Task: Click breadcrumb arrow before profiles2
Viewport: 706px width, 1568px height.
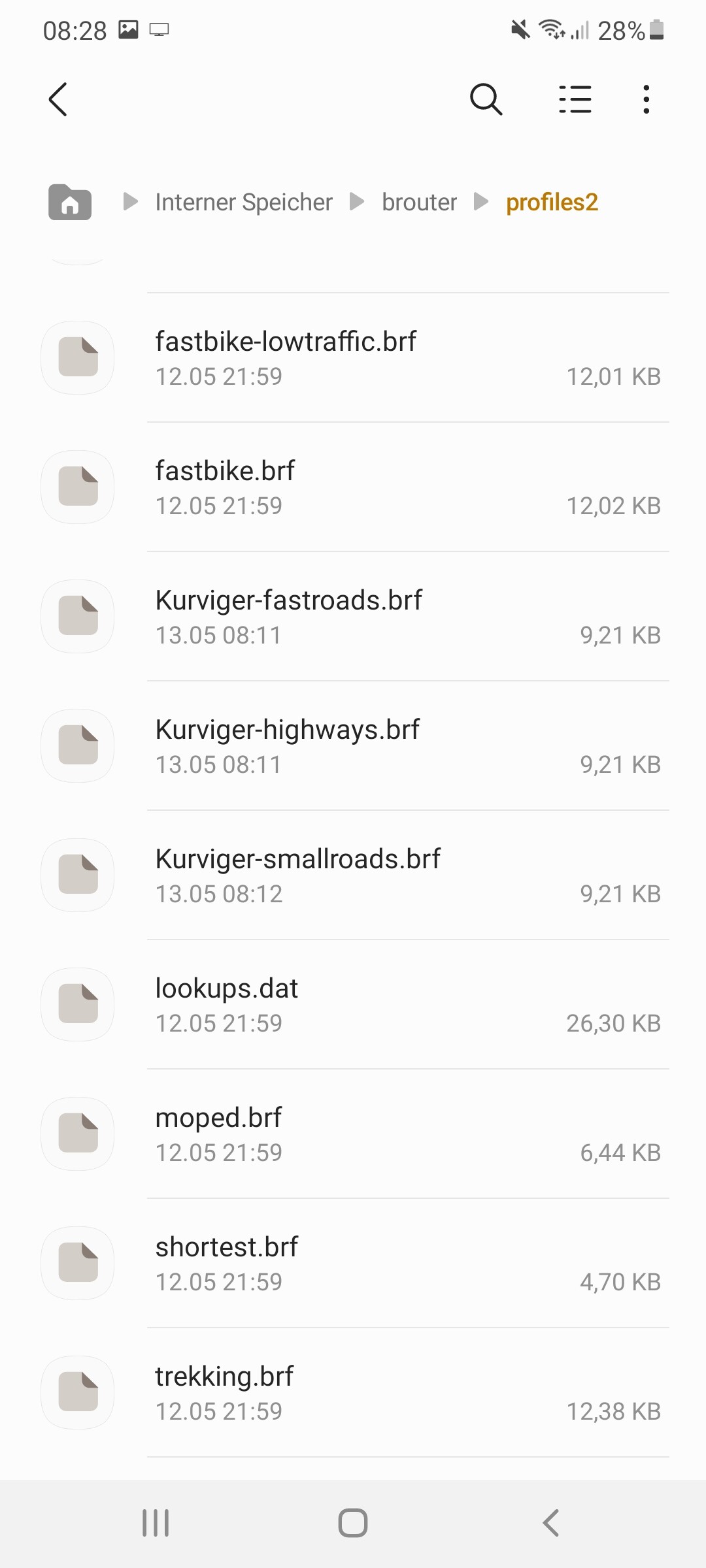Action: coord(481,202)
